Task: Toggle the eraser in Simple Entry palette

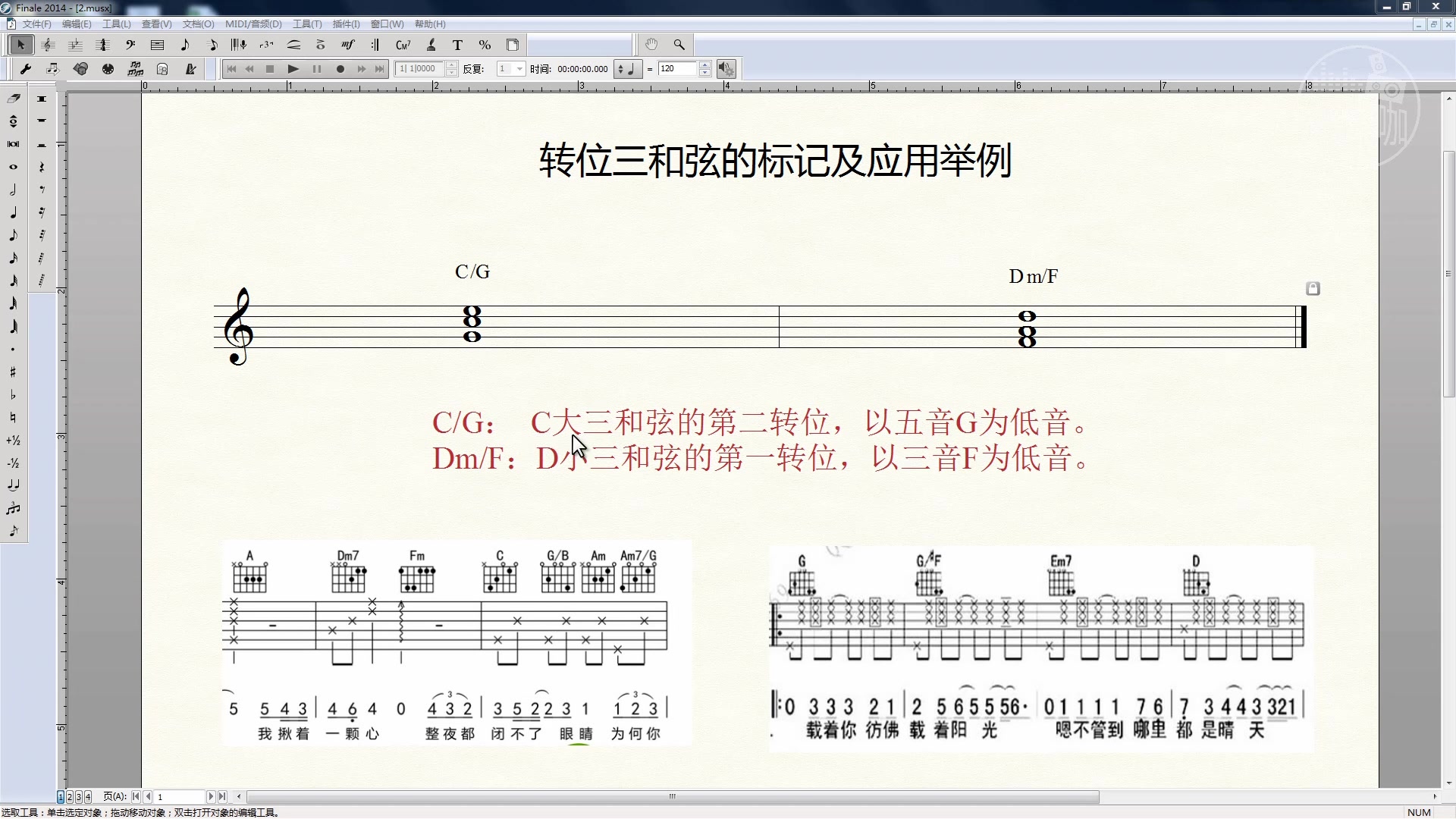Action: [13, 99]
